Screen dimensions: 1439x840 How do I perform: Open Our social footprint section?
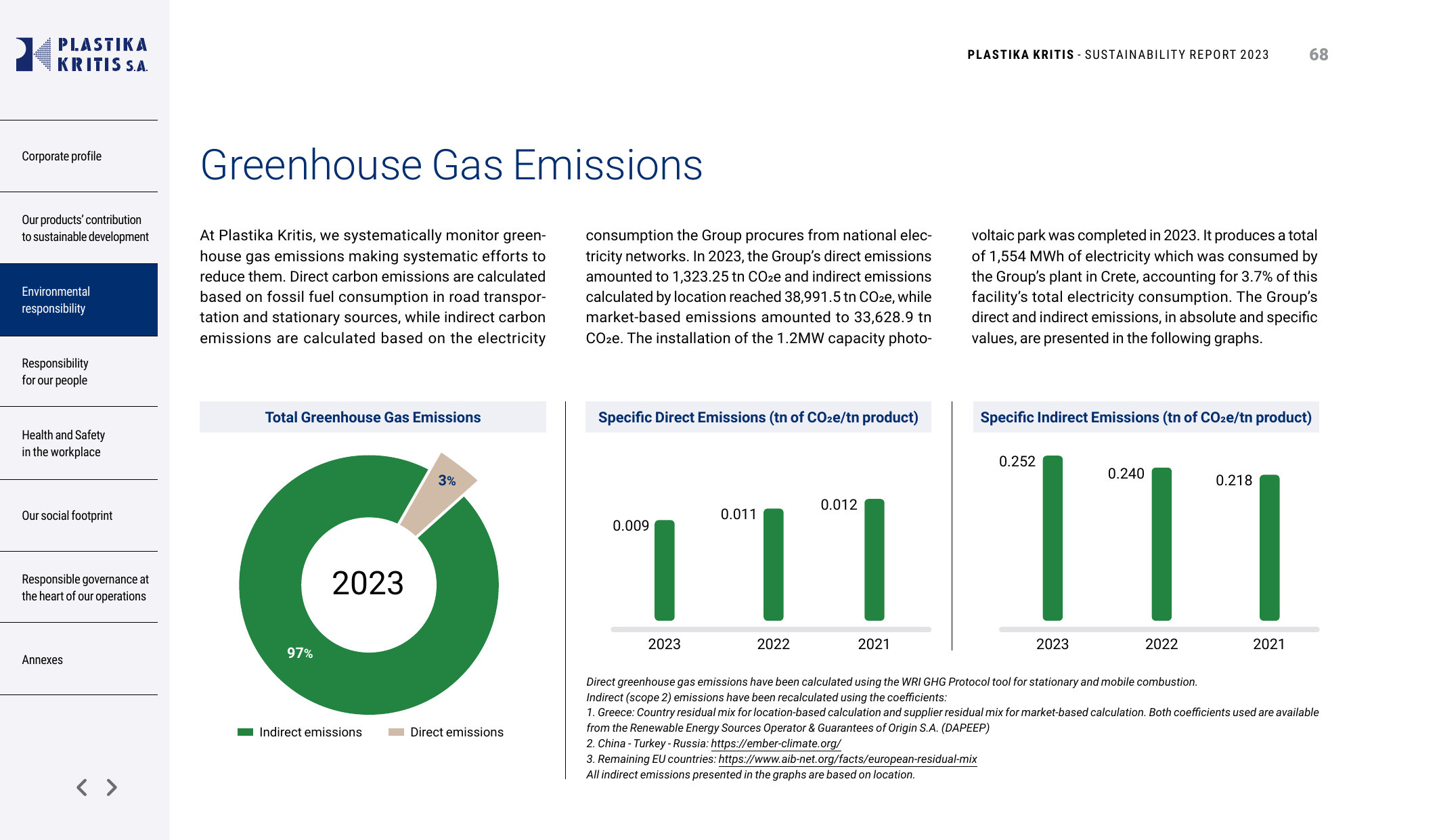79,516
